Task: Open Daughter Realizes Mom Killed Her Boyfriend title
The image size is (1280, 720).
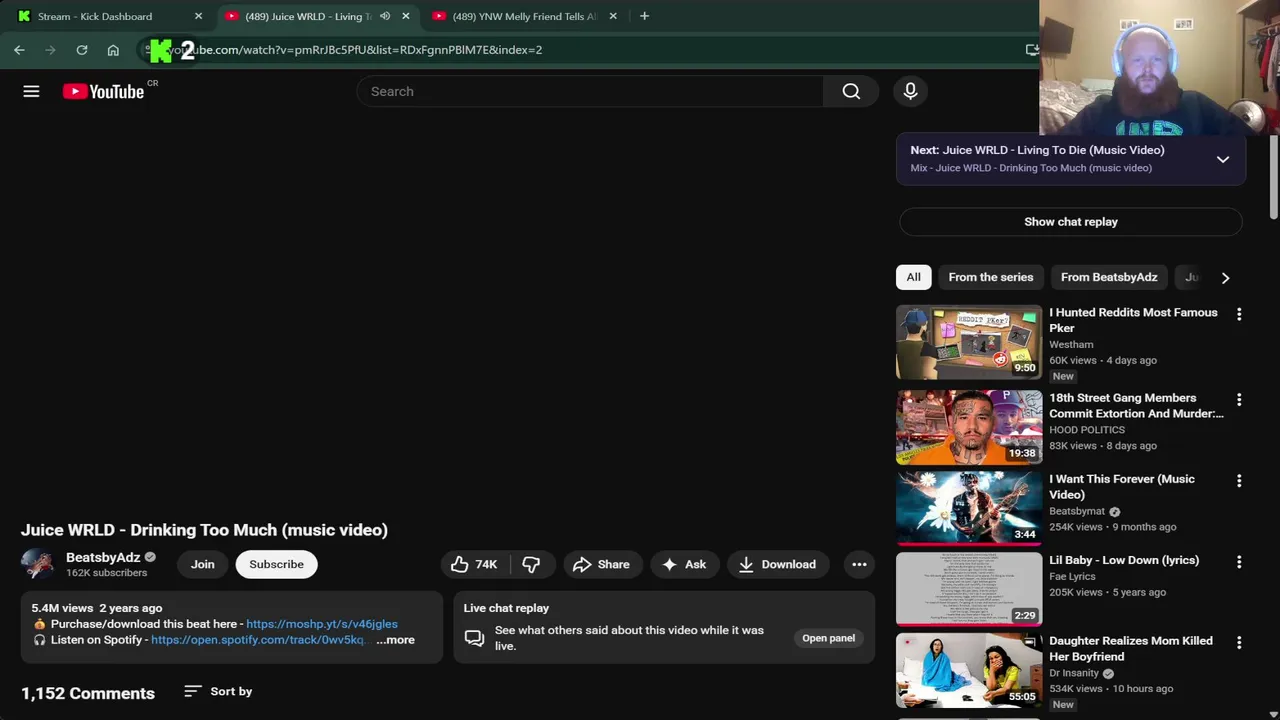Action: pos(1131,649)
